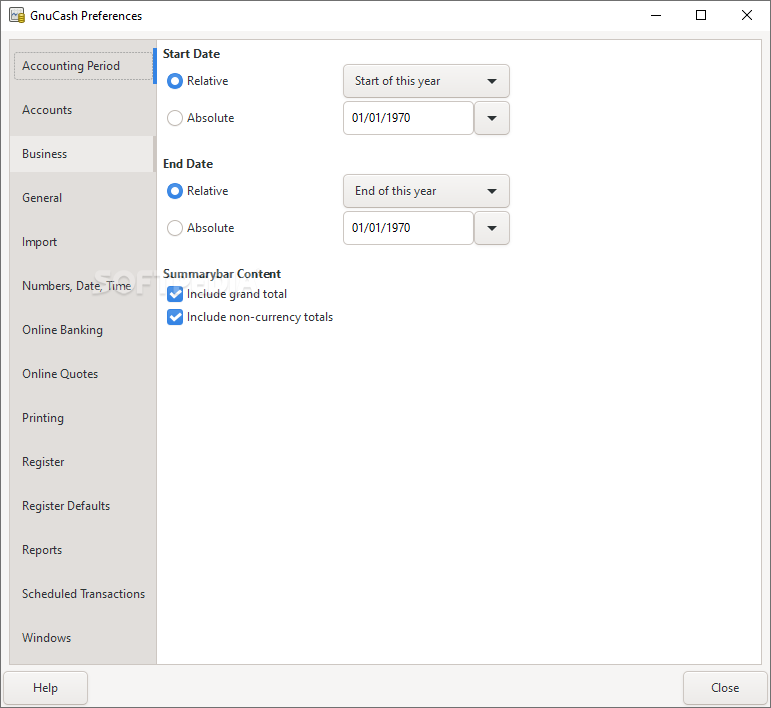Click the End Date absolute date field
The image size is (771, 708).
[x=408, y=228]
